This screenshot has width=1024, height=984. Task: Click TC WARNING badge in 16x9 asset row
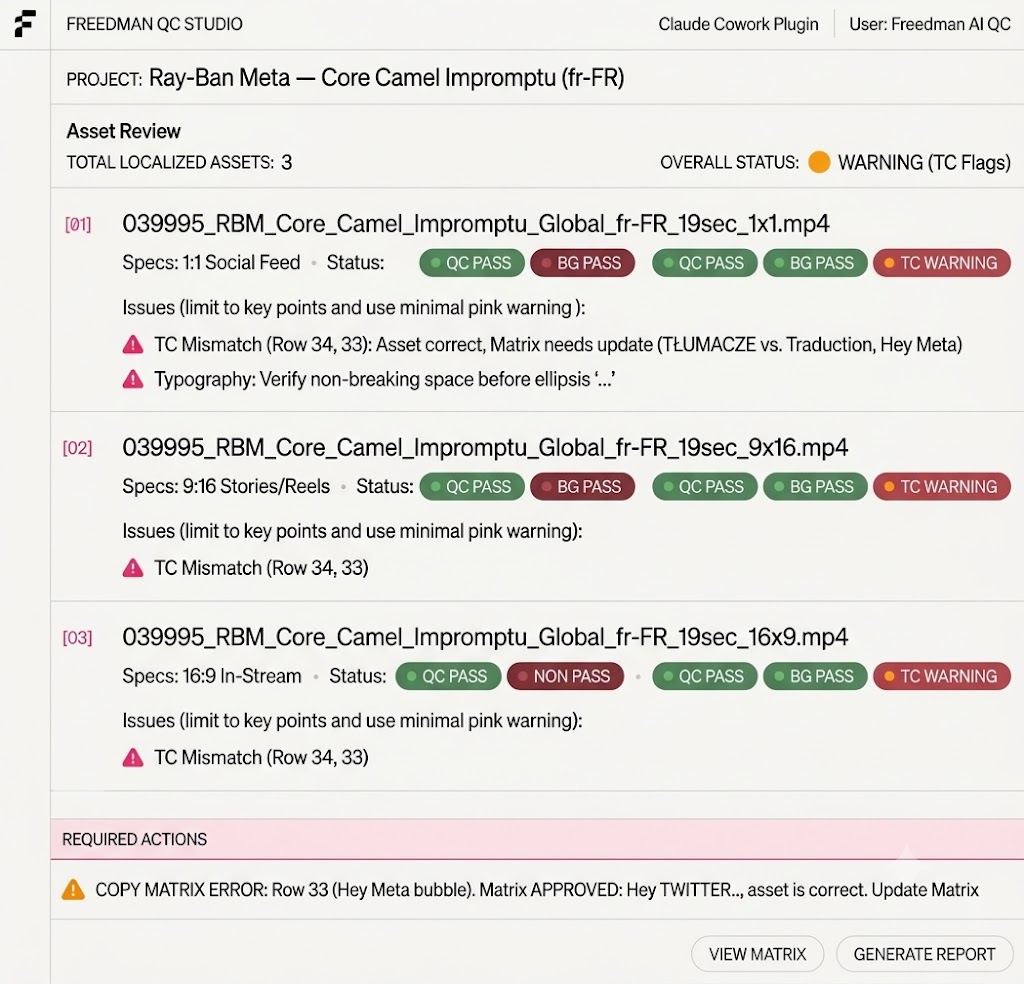click(x=942, y=676)
